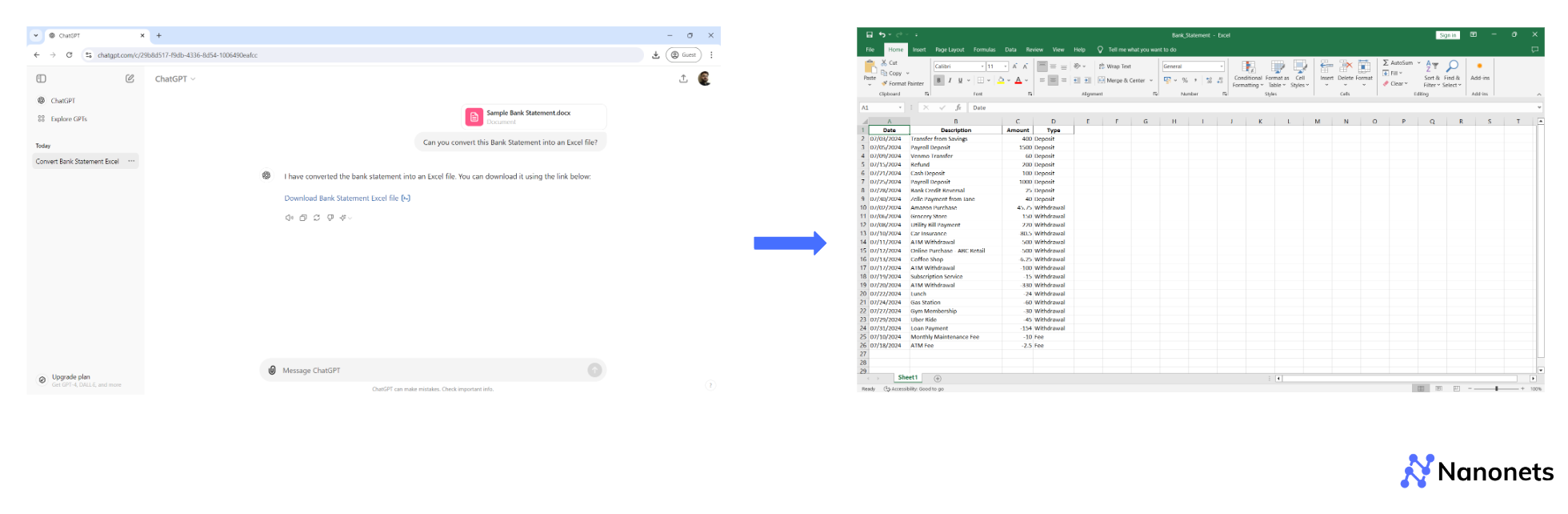1568x514 pixels.
Task: Switch to the Insert ribbon tab
Action: click(919, 50)
